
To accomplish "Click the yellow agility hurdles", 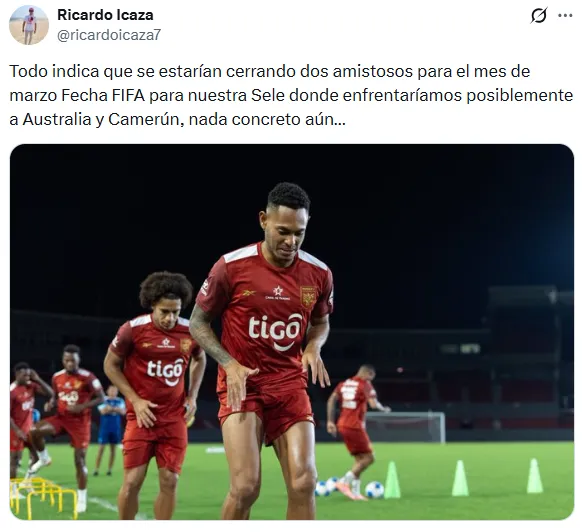I will coord(43,498).
